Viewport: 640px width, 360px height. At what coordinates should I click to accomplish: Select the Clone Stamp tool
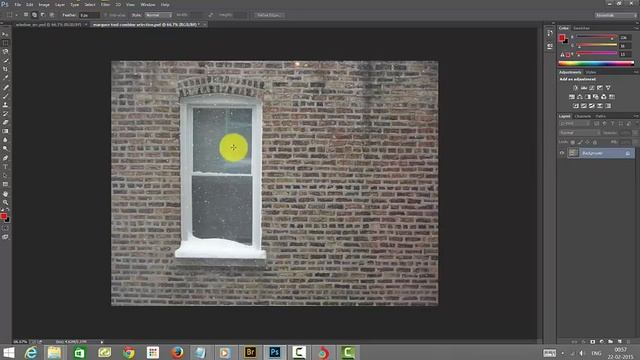click(x=5, y=105)
